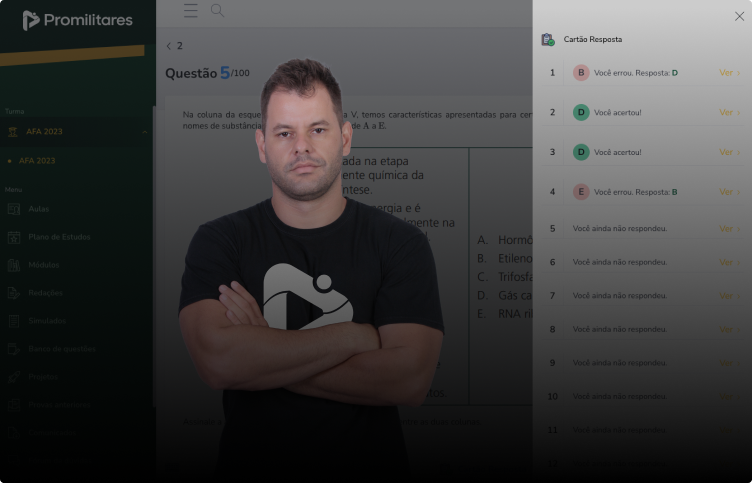Screen dimensions: 752x483
Task: Click Ver link for question 3
Action: [729, 153]
